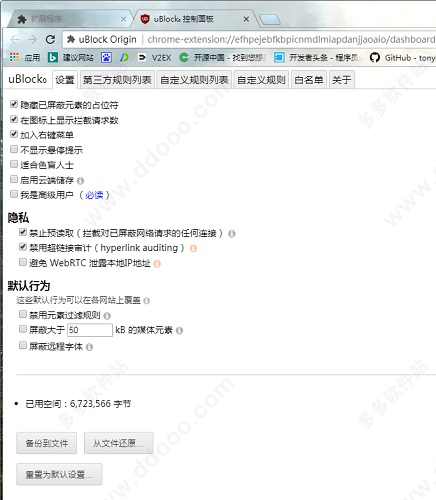The image size is (436, 500).
Task: Click 备份到文件 button
Action: [47, 443]
